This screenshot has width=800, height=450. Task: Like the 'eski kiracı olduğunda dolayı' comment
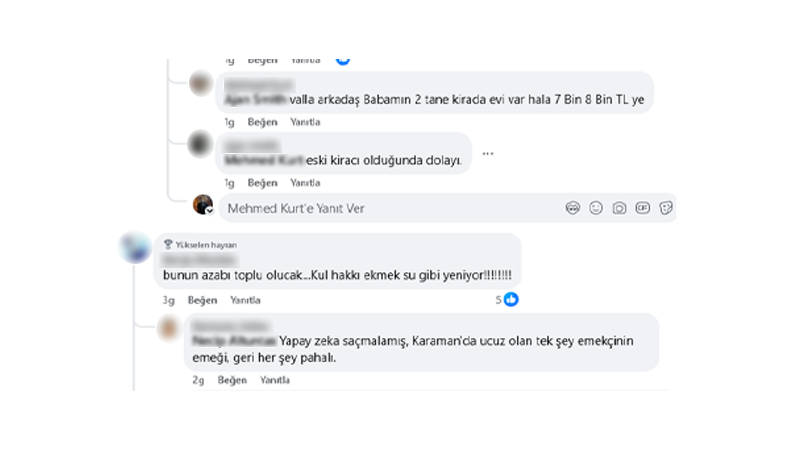(x=262, y=183)
